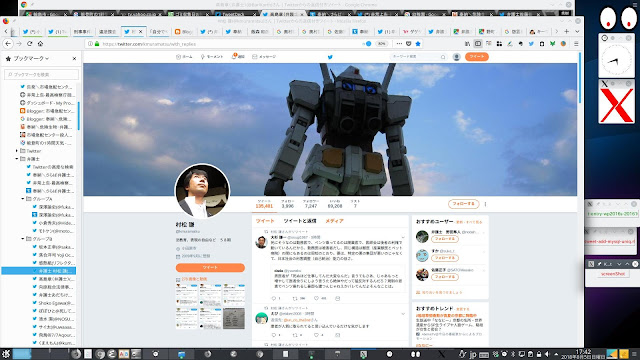Open a new tab with the plus icon
This screenshot has height=360, width=640.
pyautogui.click(x=567, y=31)
